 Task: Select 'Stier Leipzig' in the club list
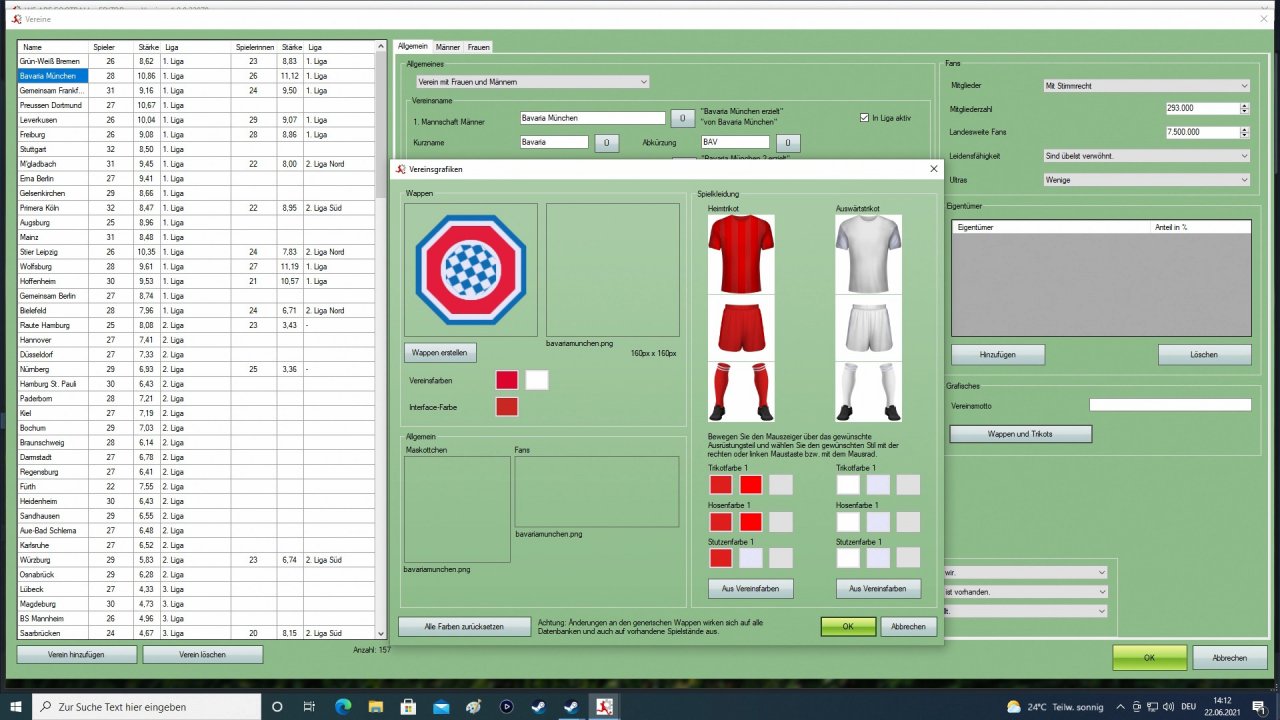pos(53,252)
